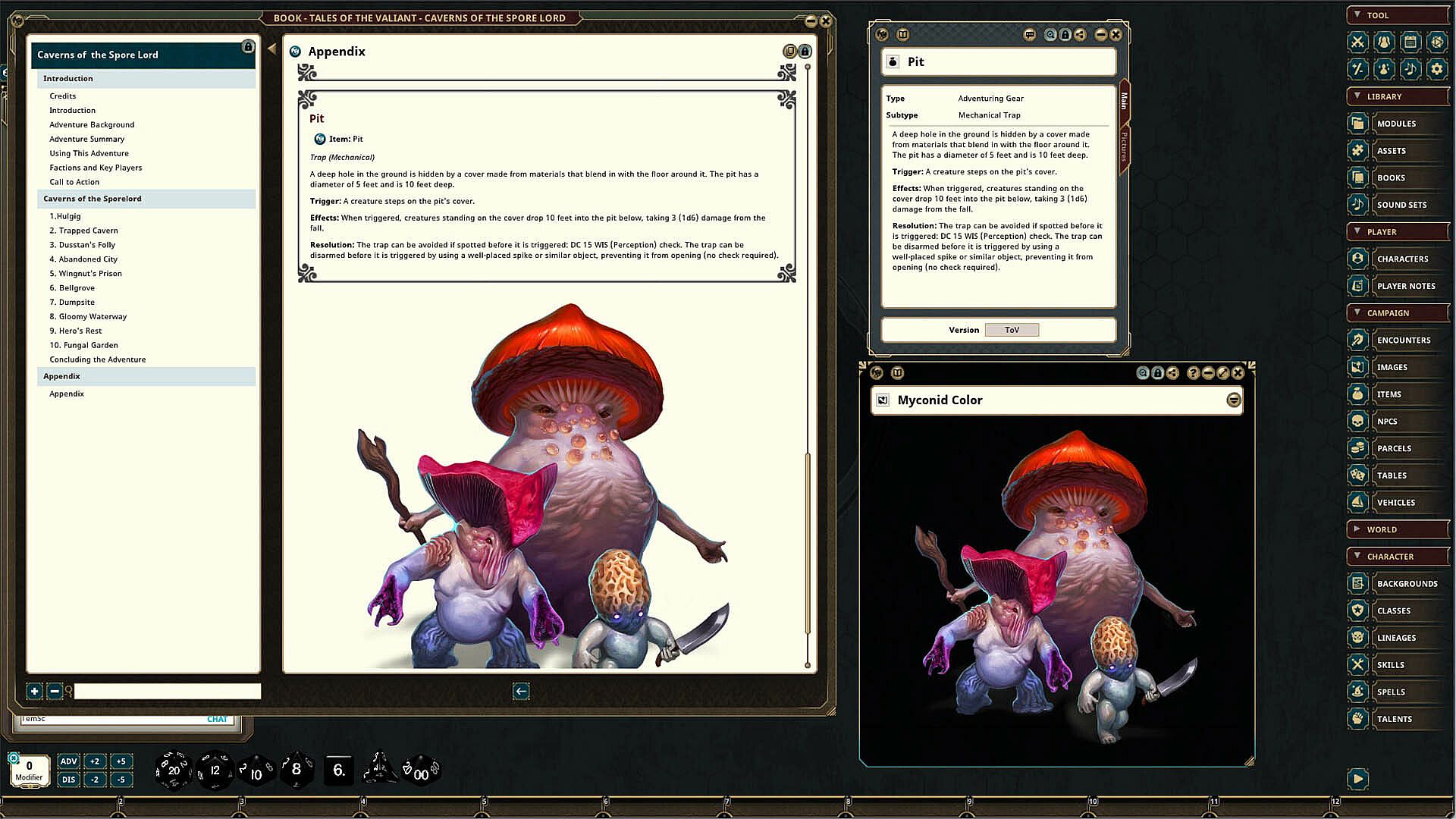Open the Spells list icon
This screenshot has height=819, width=1456.
(1357, 692)
